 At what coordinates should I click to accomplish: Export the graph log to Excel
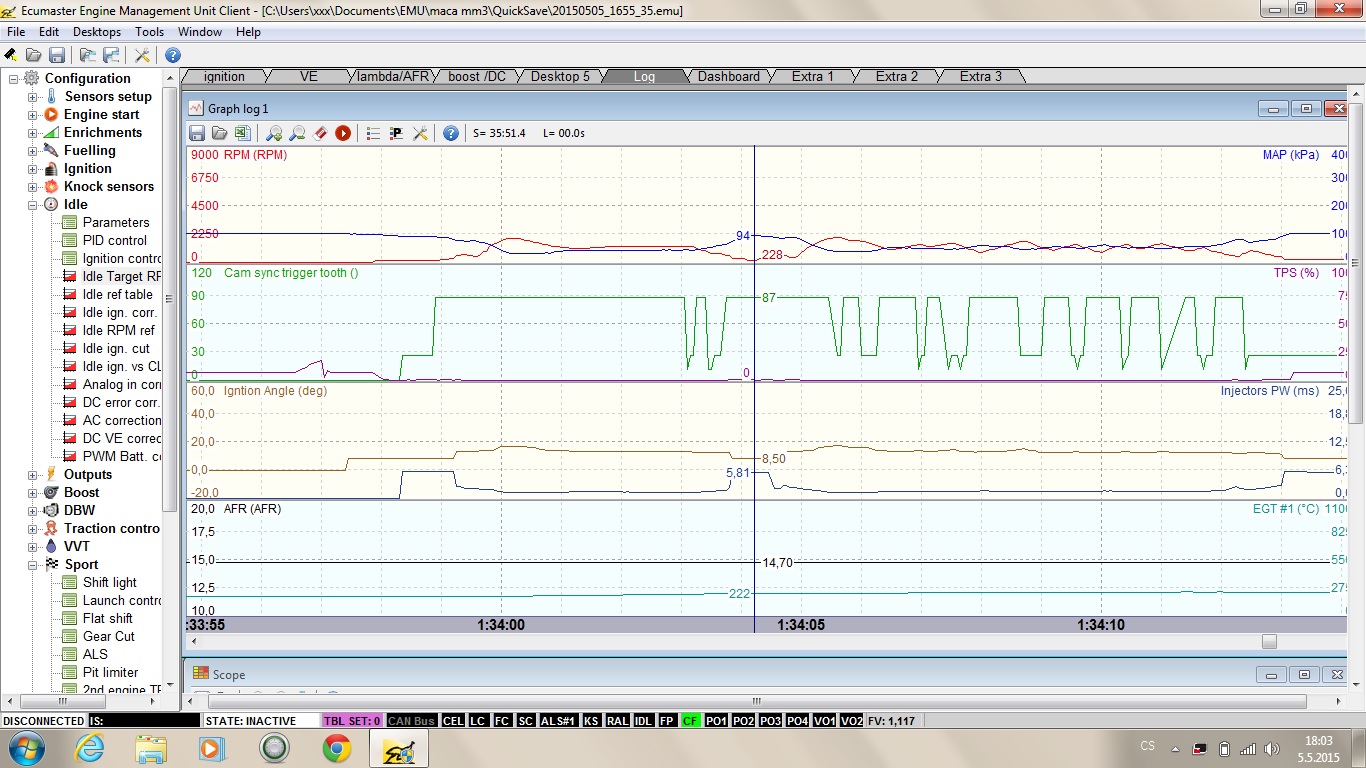point(241,133)
